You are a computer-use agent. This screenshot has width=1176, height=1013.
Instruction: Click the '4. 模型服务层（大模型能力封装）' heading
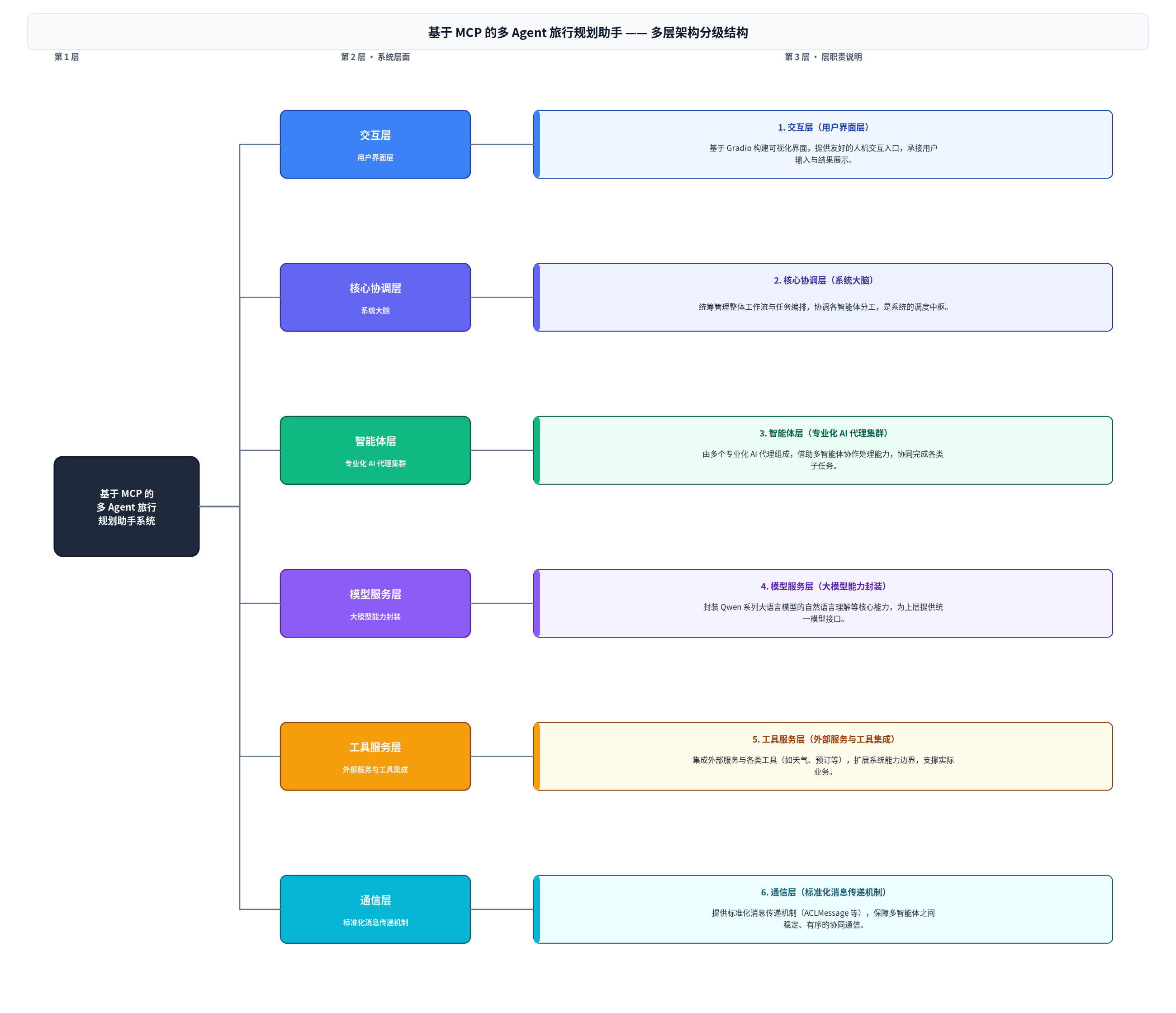[x=823, y=586]
